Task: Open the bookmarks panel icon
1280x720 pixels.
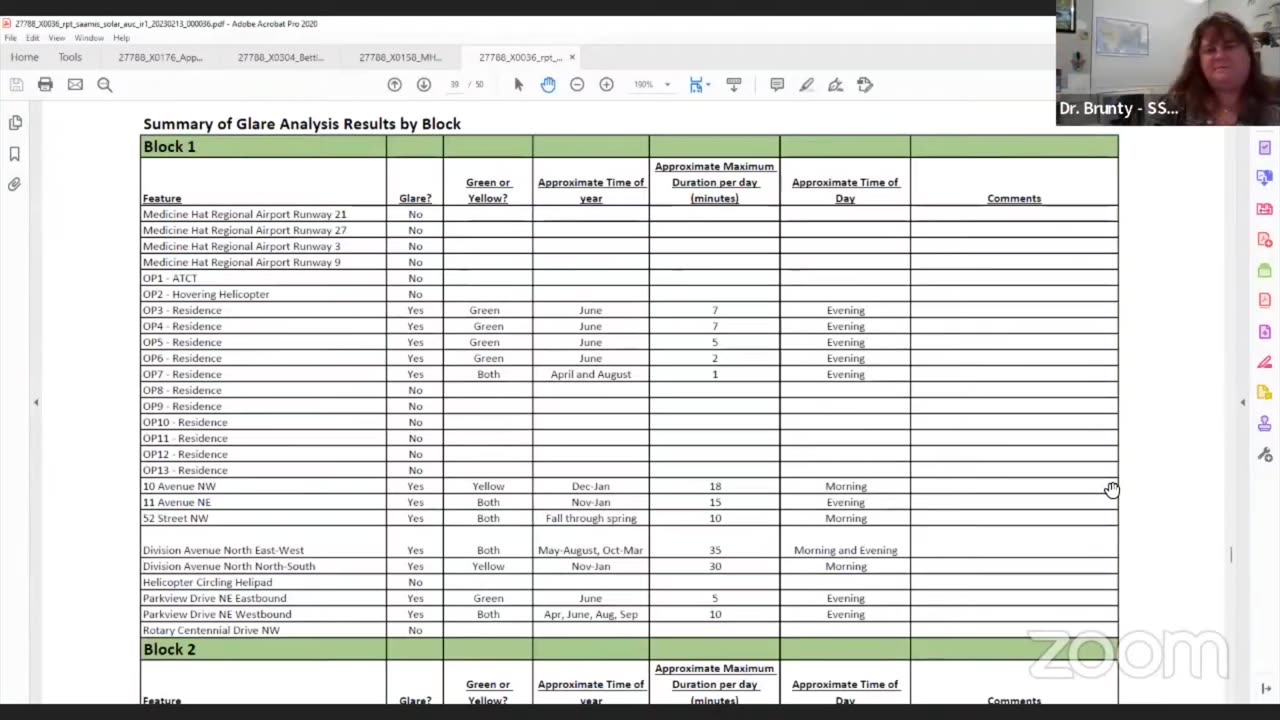Action: click(15, 154)
